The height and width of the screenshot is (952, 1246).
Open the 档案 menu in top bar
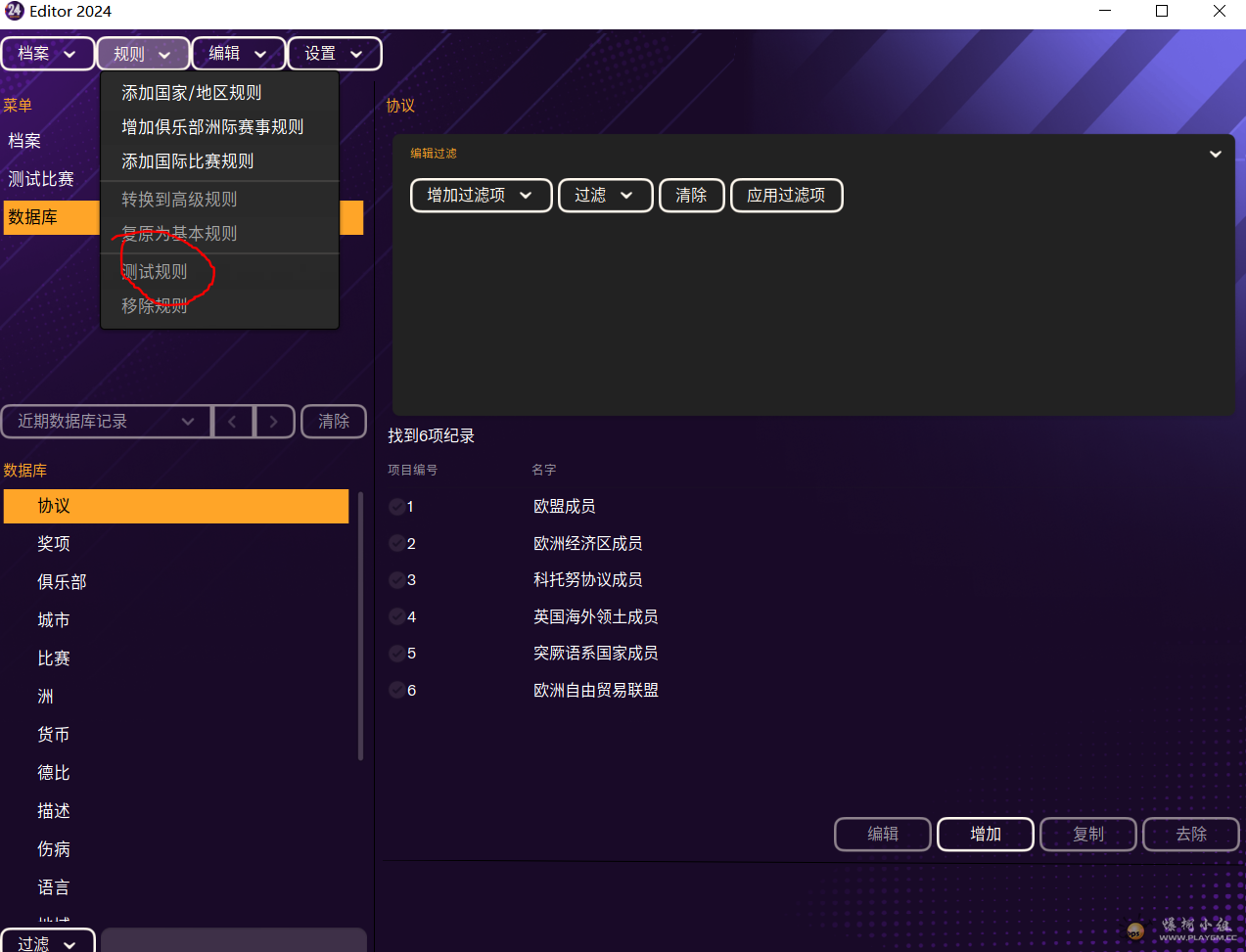pos(47,54)
